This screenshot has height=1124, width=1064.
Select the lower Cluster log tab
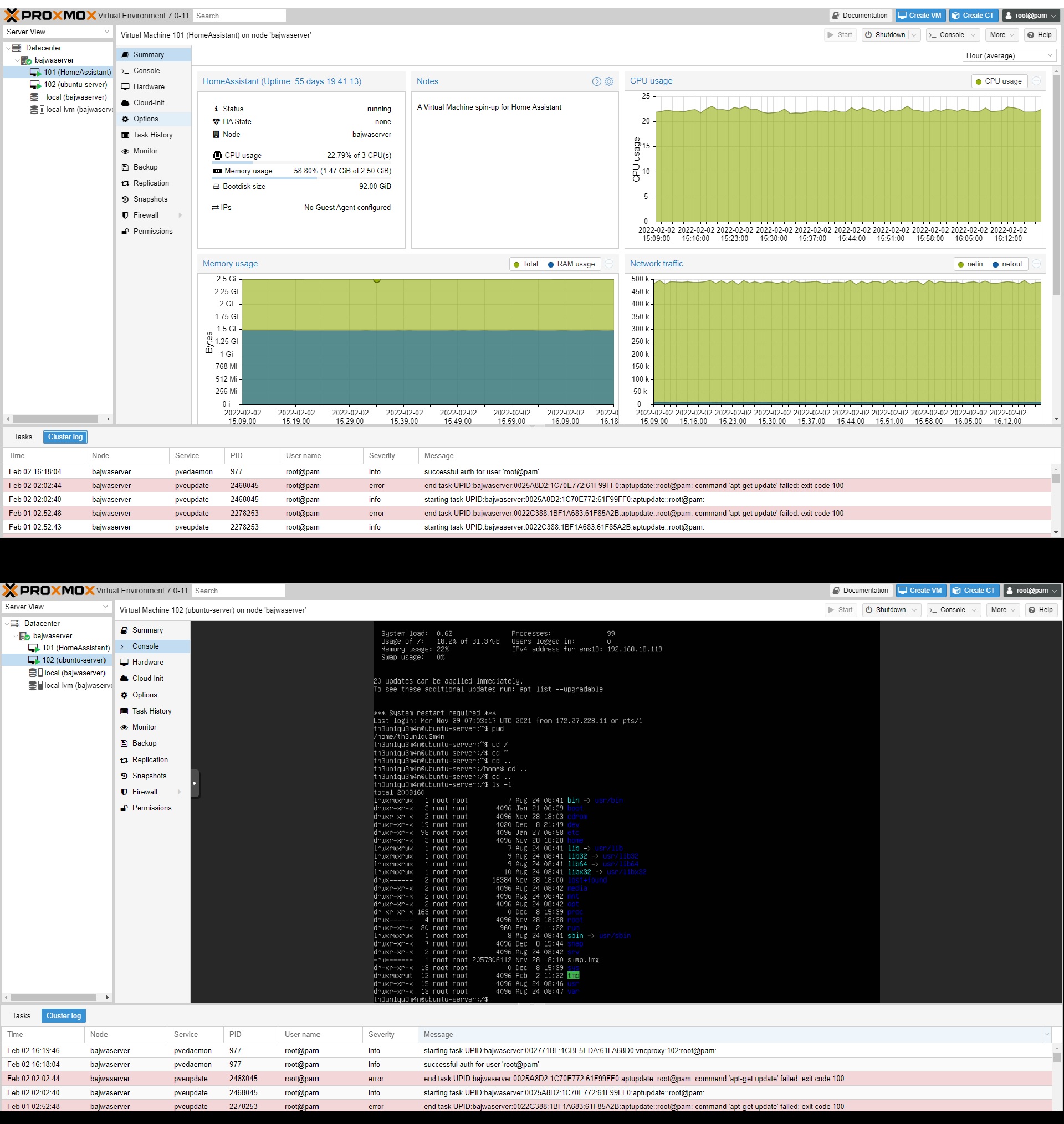point(64,1016)
